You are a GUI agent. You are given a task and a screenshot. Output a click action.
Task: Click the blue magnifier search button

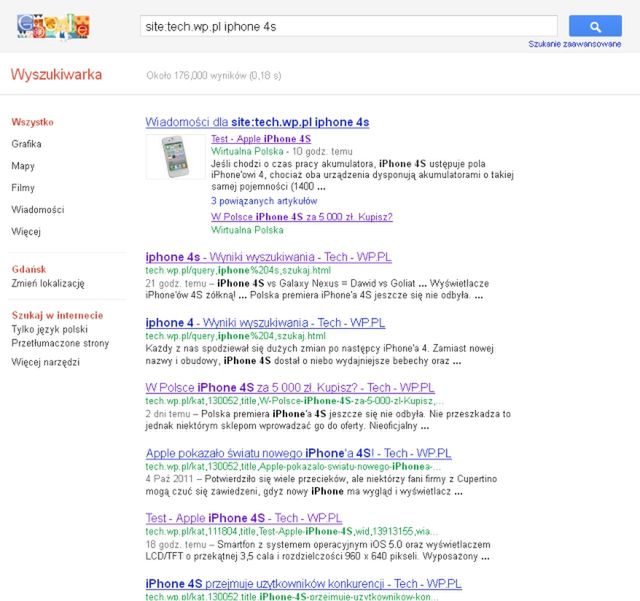click(595, 26)
